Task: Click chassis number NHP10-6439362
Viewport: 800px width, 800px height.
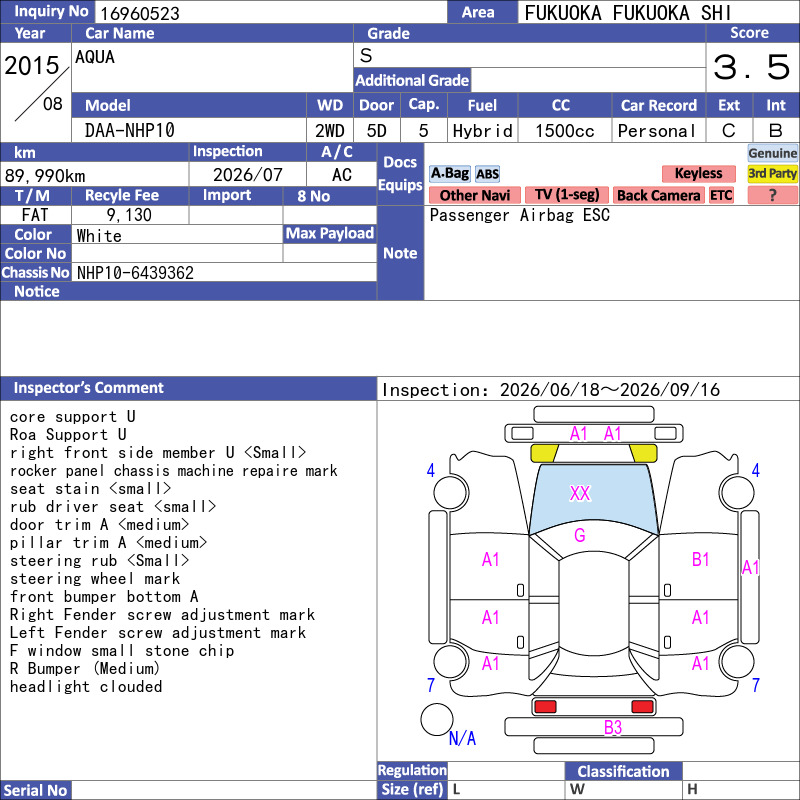Action: coord(135,273)
